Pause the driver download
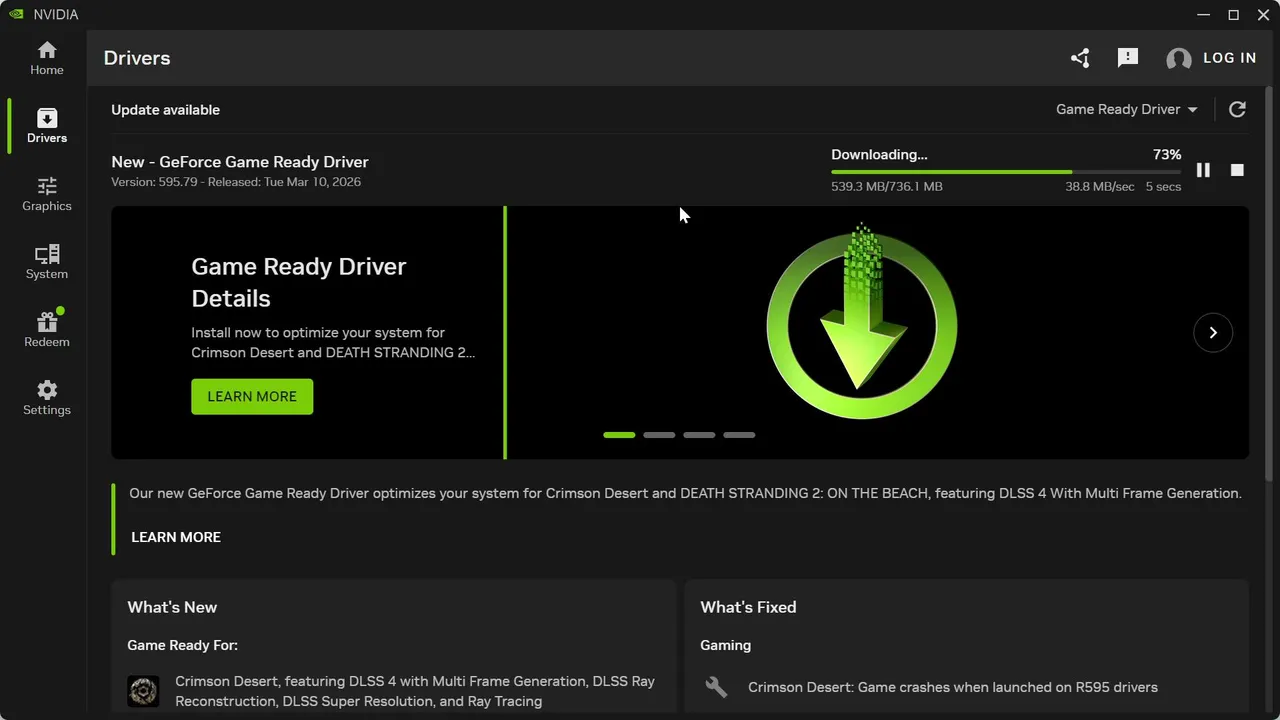The image size is (1280, 720). coord(1203,170)
